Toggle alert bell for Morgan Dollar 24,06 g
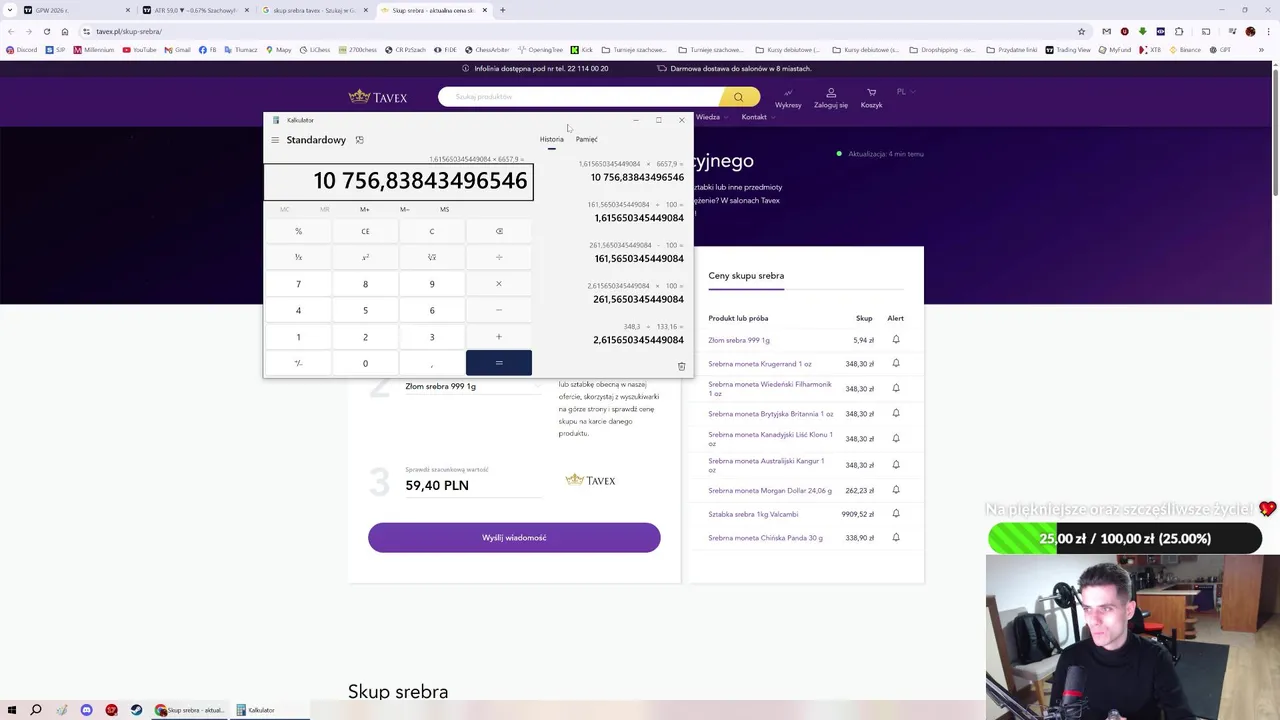 point(896,490)
